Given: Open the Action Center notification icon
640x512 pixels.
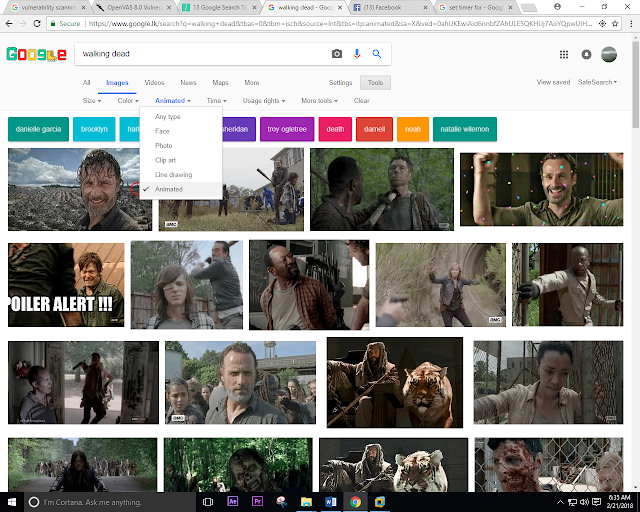Looking at the screenshot, I should click(x=596, y=502).
